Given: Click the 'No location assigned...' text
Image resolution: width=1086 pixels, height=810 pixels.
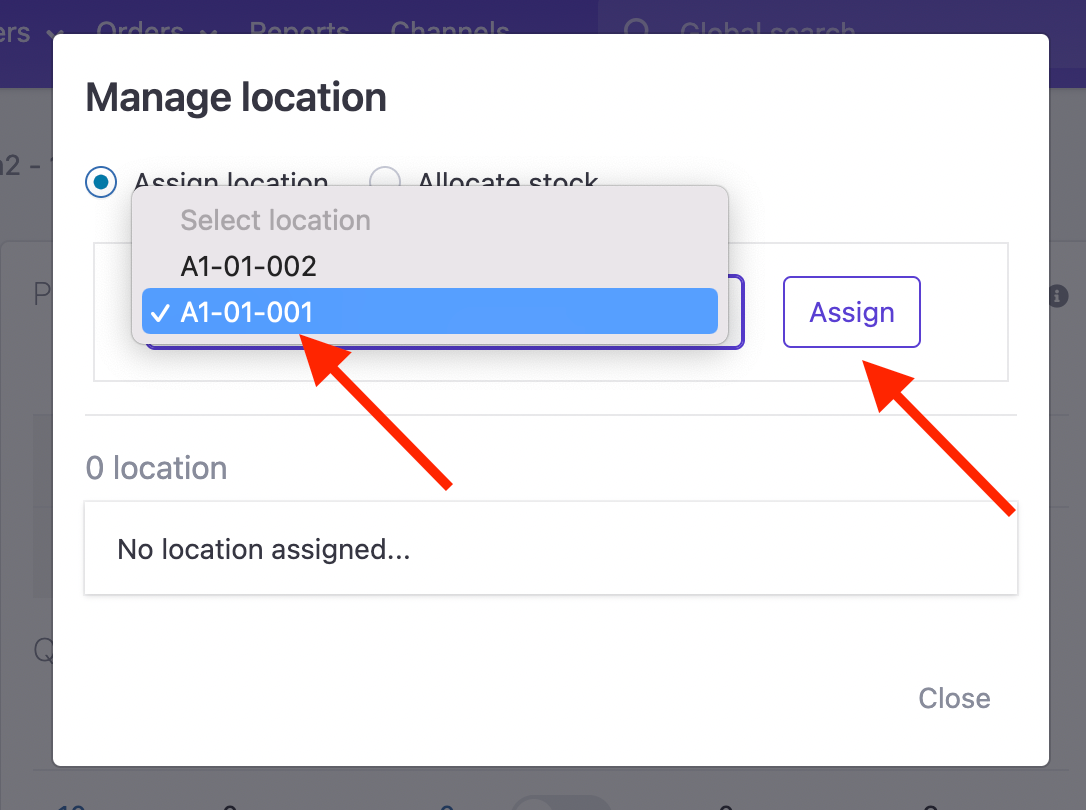Looking at the screenshot, I should click(x=263, y=550).
